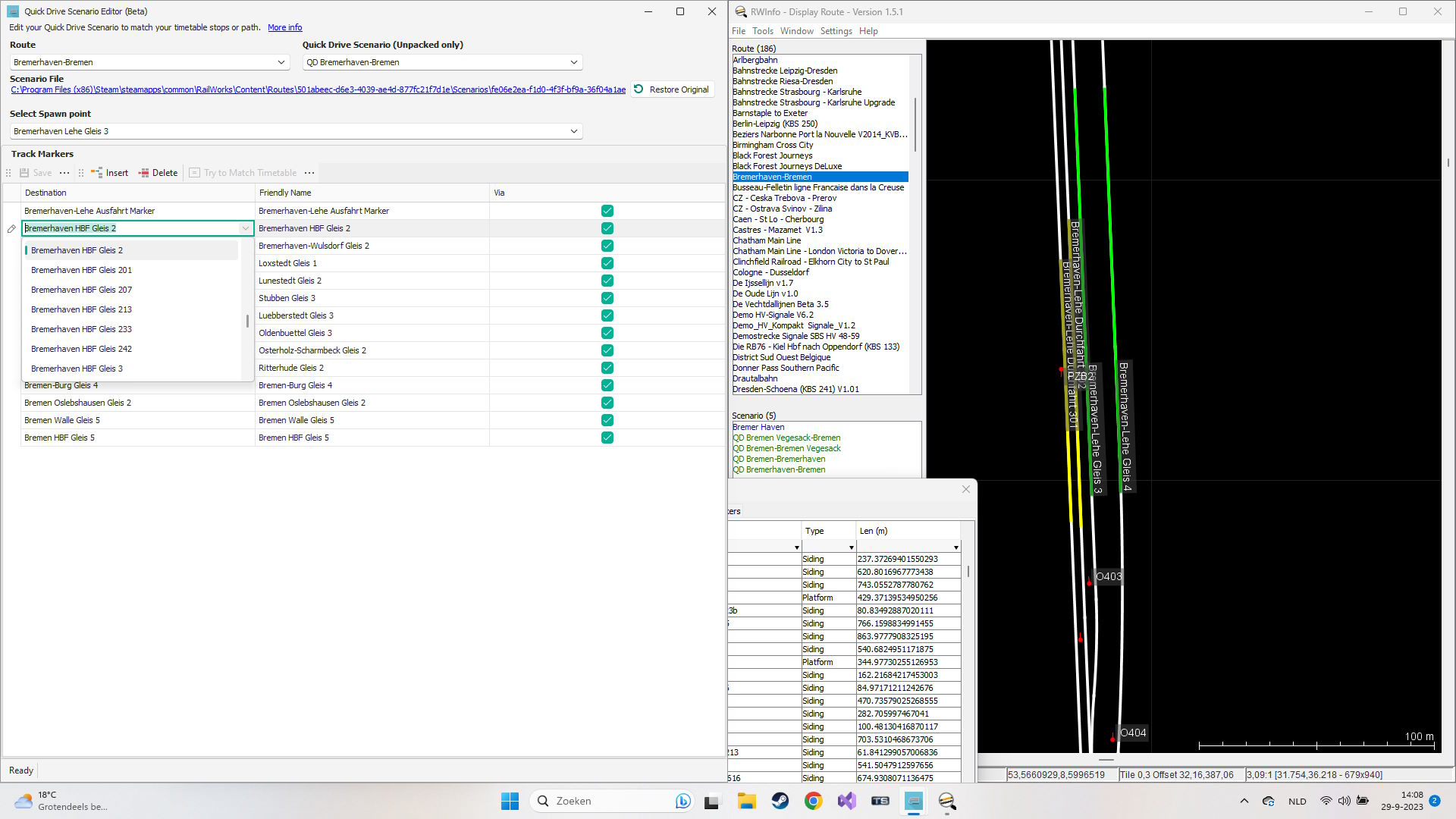Click the Restore Original refresh icon

pos(639,89)
